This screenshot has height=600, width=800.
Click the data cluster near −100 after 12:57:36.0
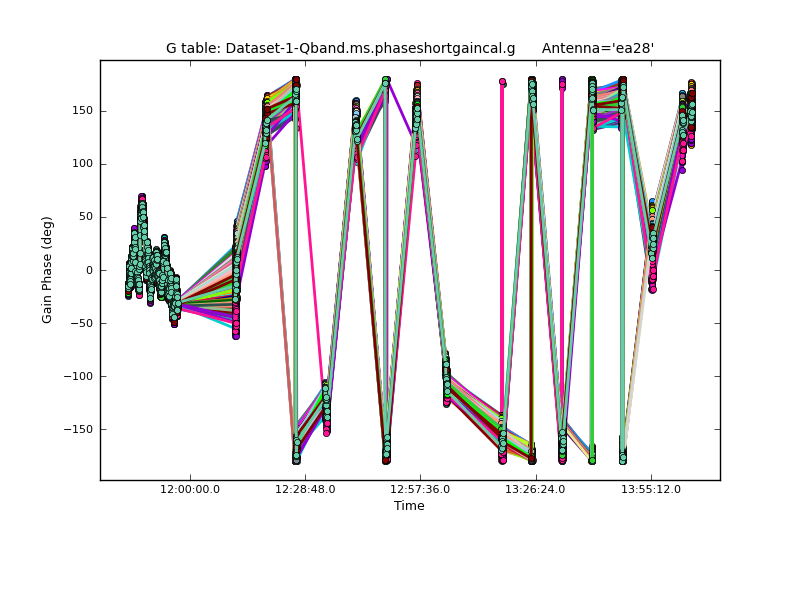click(x=446, y=380)
